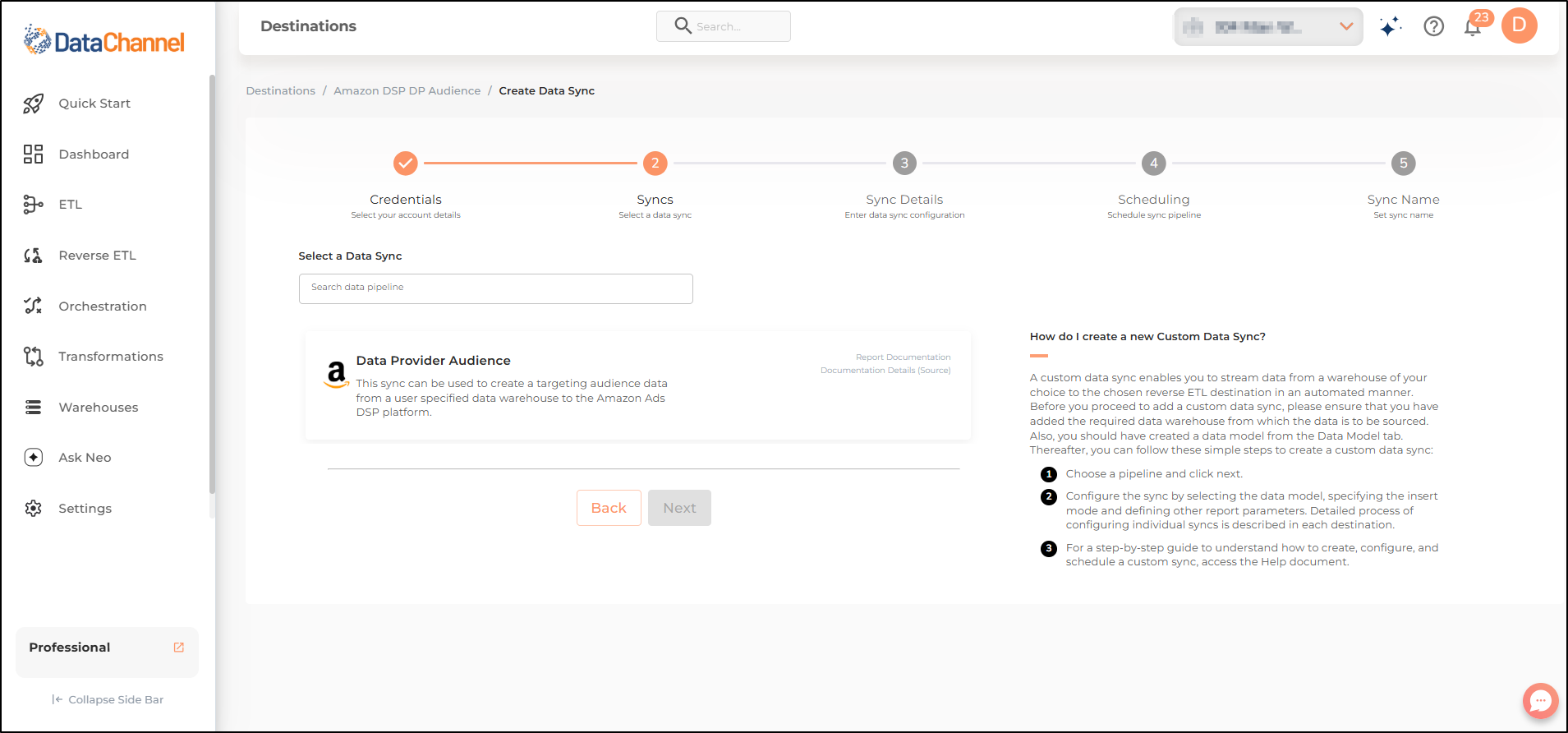Viewport: 1568px width, 733px height.
Task: Click the Back button
Action: point(609,508)
